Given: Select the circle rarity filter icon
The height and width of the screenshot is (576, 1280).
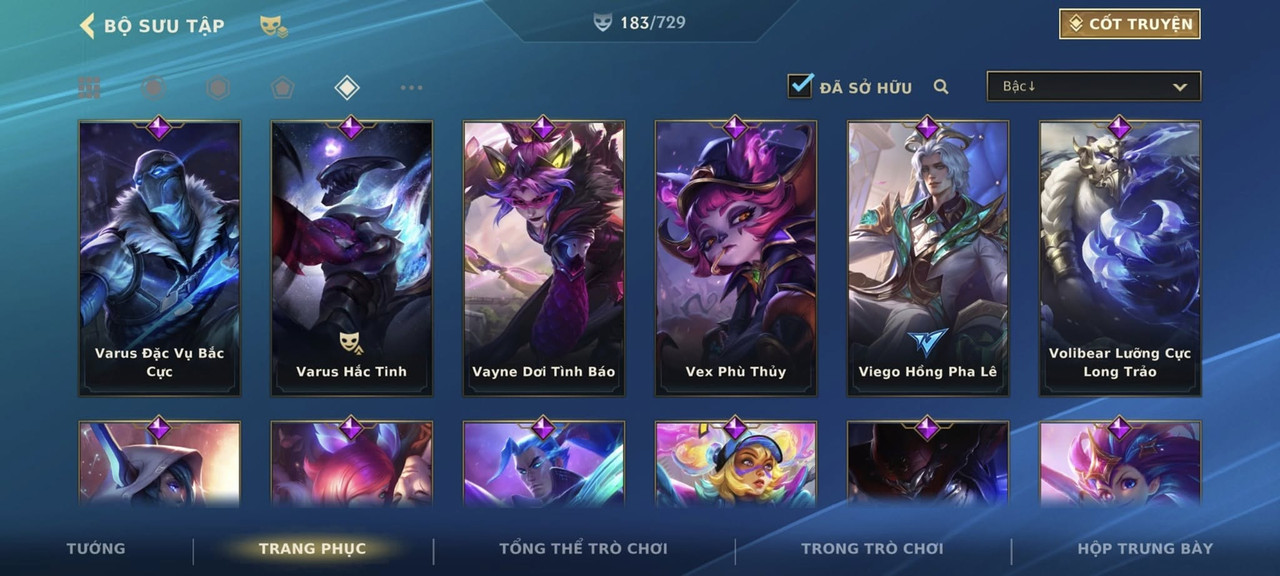Looking at the screenshot, I should pyautogui.click(x=153, y=88).
